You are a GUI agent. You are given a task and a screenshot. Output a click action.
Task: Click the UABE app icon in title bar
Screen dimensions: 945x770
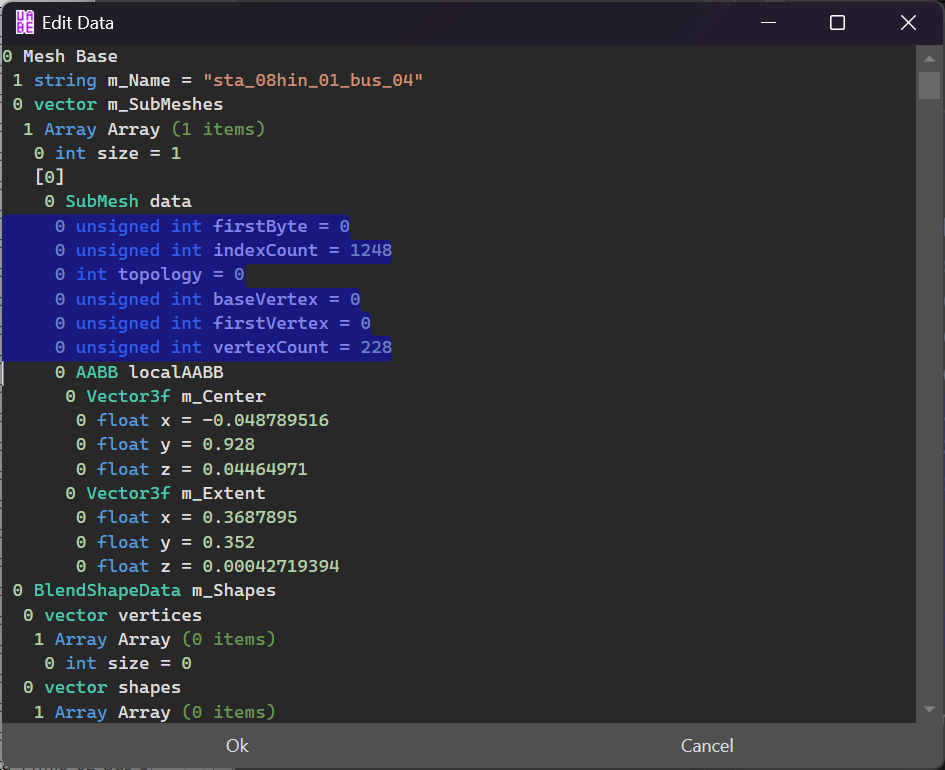point(25,23)
